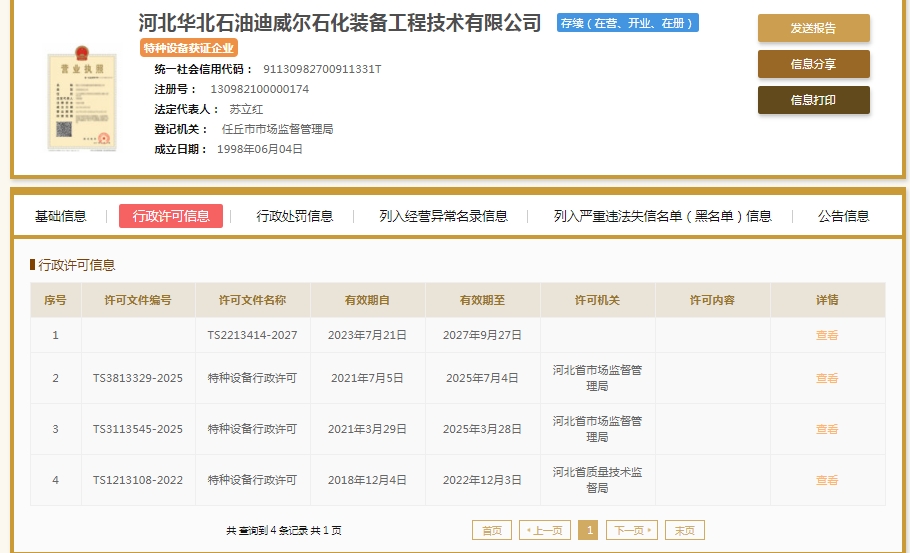Open the 列入经营异常名录信息 tab

click(x=443, y=216)
